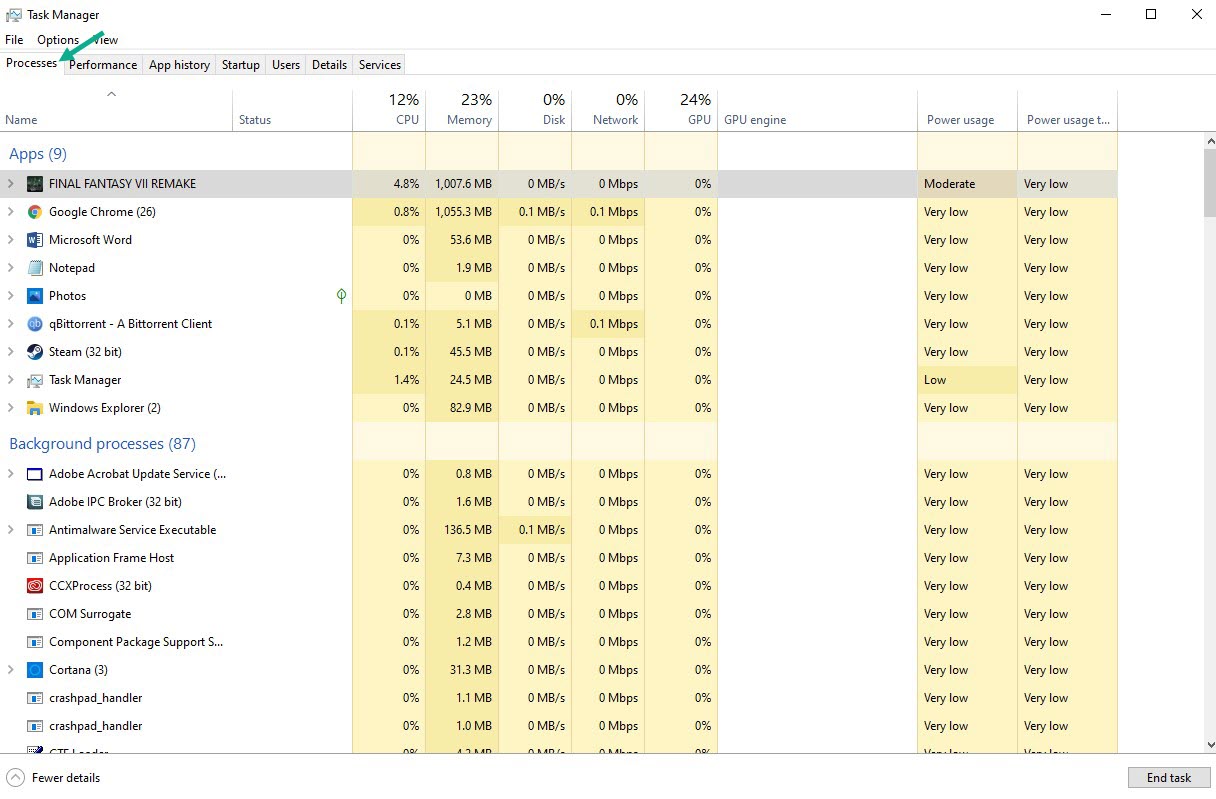Click the Adobe IPC Broker icon
Screen dimensions: 1216x799
35,502
